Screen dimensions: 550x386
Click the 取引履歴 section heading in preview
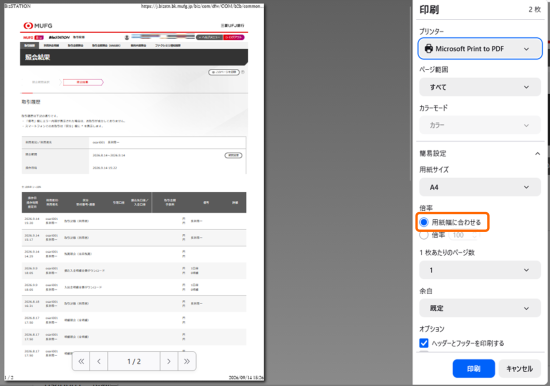[x=31, y=102]
